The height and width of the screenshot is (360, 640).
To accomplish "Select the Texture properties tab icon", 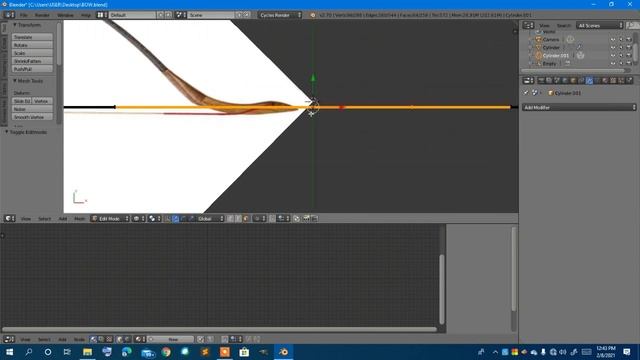I will pos(613,80).
